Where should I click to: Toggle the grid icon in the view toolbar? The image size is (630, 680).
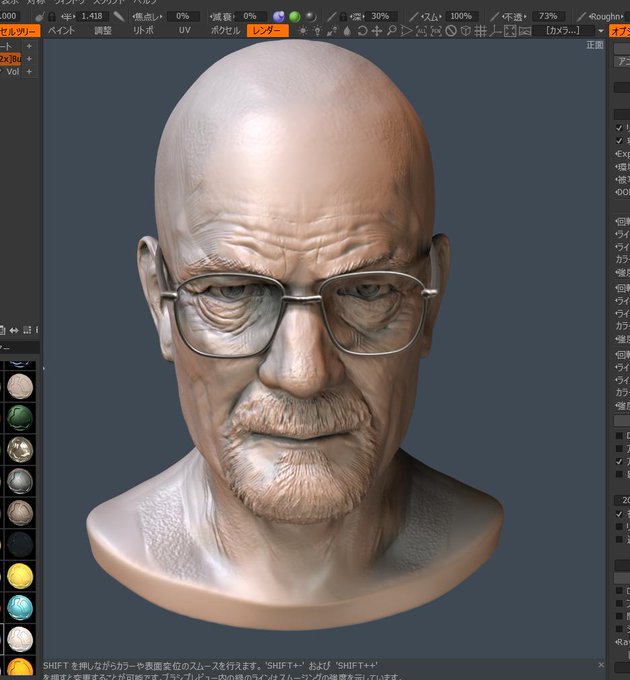pos(480,31)
